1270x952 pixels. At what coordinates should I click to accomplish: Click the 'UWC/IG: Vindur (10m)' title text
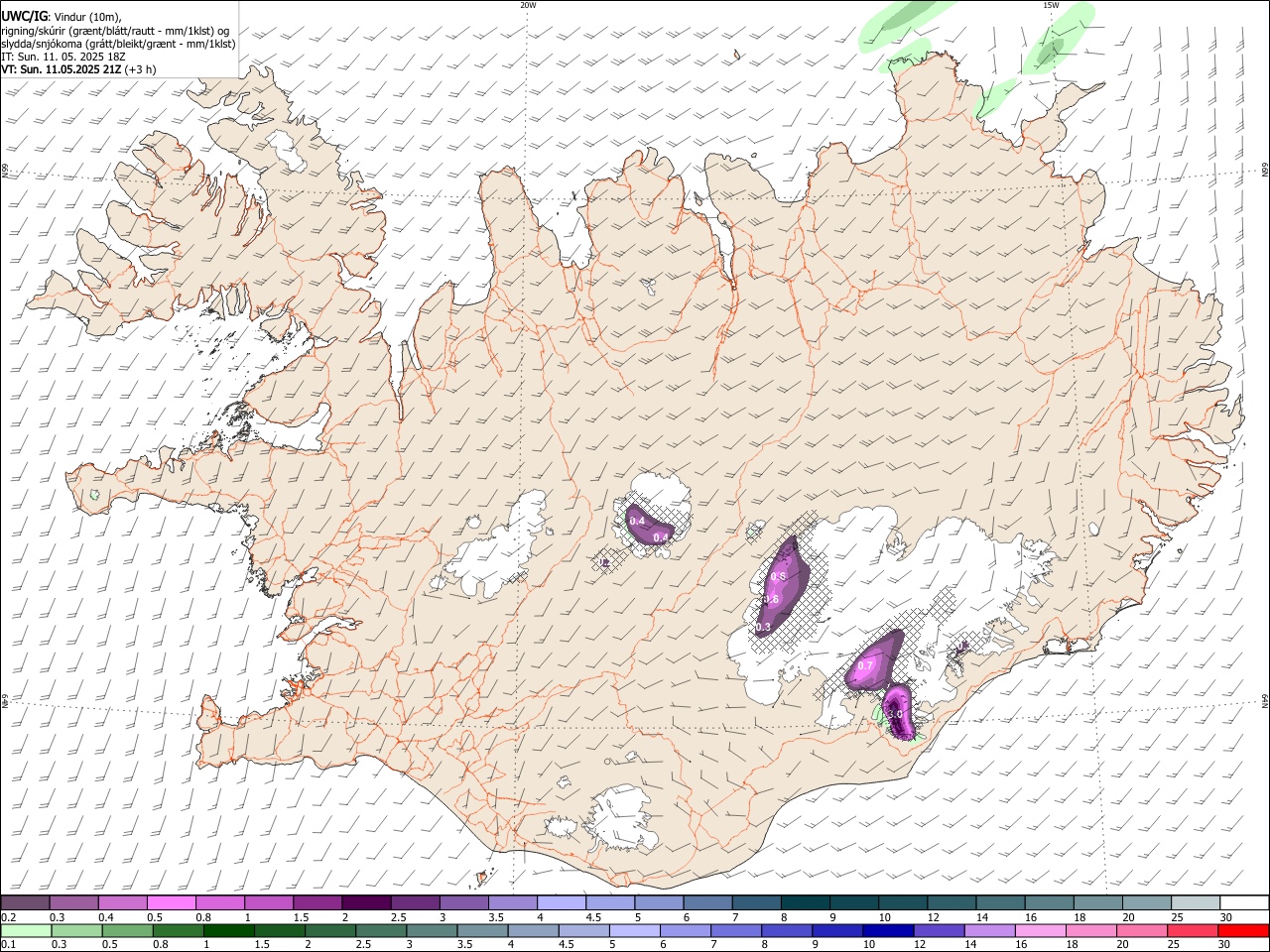point(61,17)
